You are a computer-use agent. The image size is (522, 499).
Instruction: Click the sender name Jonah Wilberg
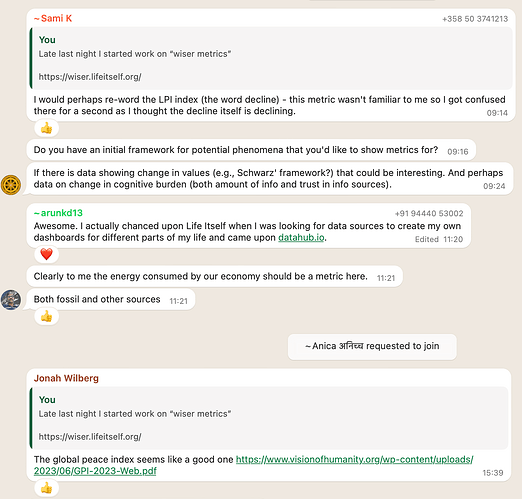click(x=66, y=378)
